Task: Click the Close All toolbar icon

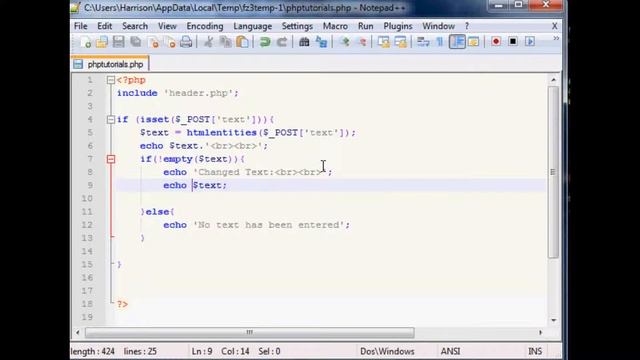Action: (x=170, y=42)
